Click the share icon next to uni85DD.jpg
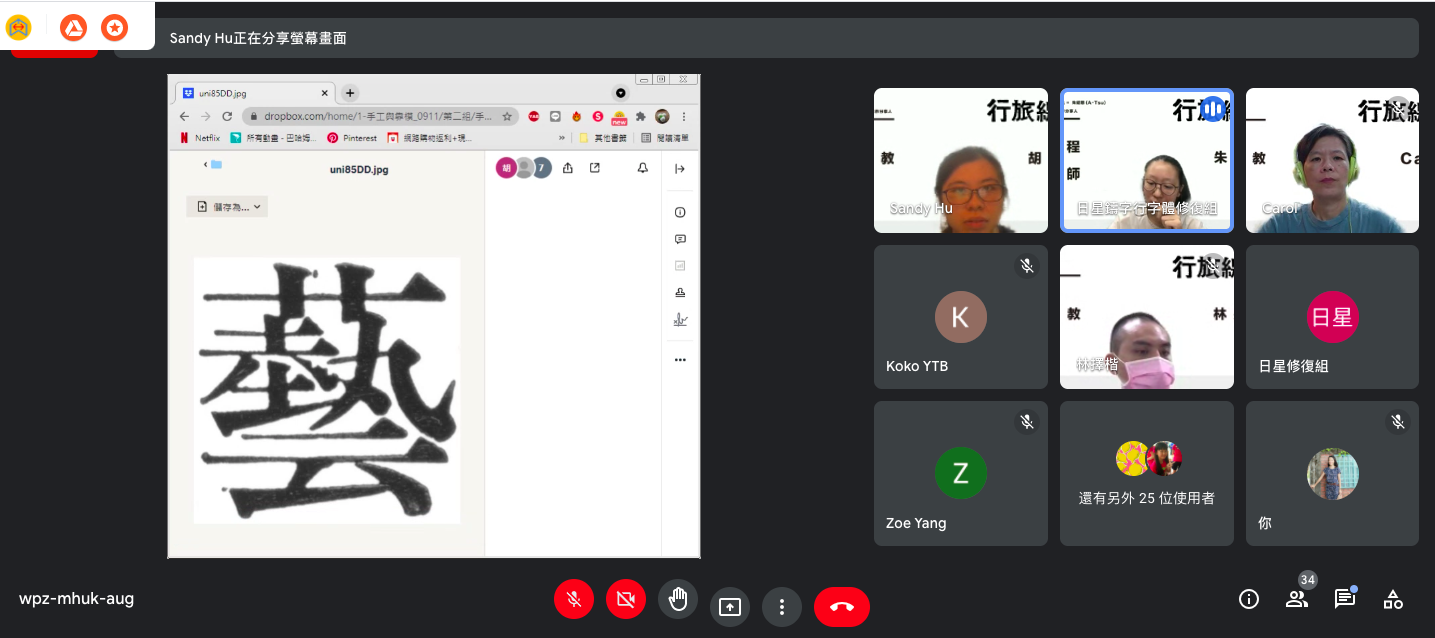The image size is (1435, 638). [x=568, y=168]
